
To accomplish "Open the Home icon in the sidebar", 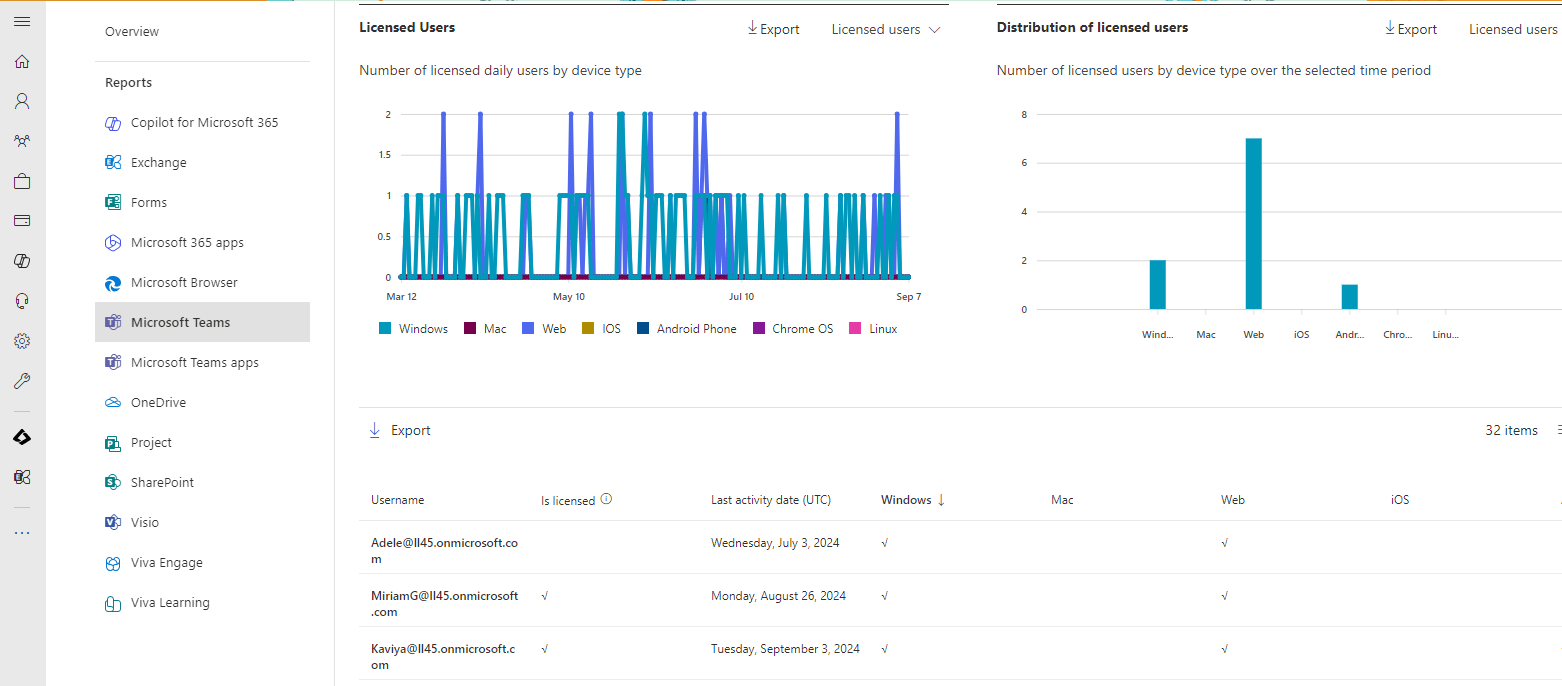I will pos(22,61).
